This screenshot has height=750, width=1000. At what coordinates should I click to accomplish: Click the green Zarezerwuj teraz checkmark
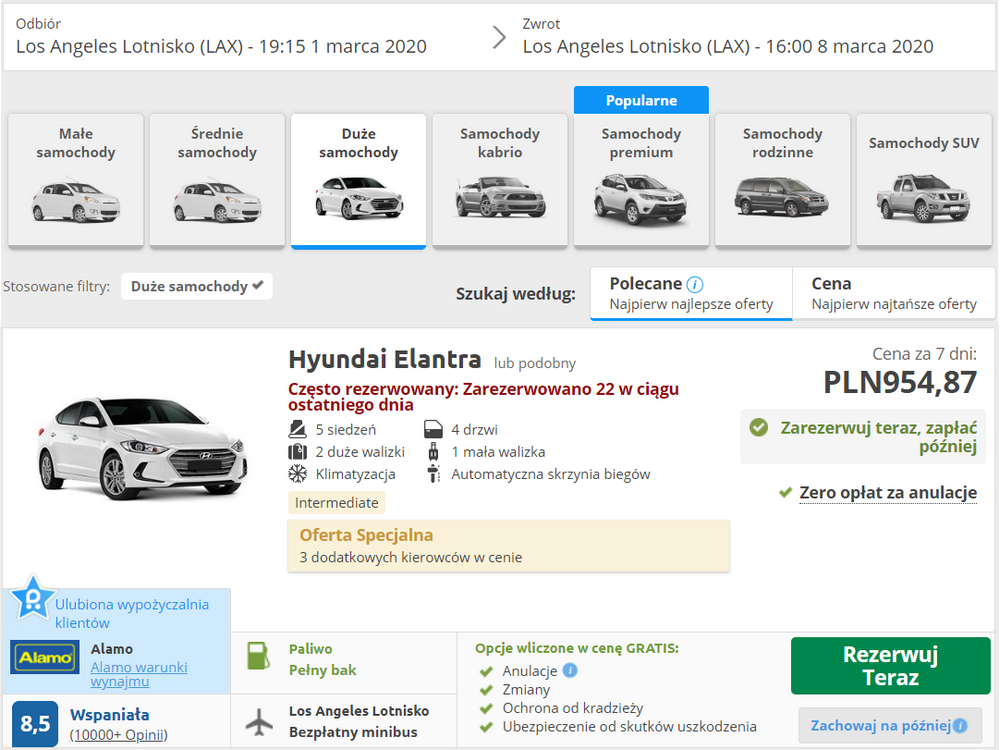click(x=759, y=427)
